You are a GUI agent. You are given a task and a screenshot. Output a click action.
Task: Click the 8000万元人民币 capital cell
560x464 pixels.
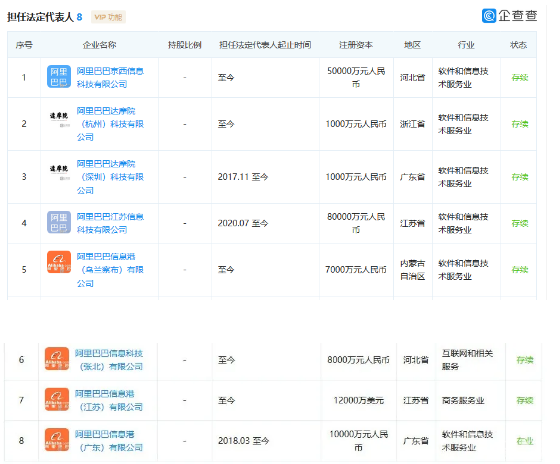coord(358,360)
